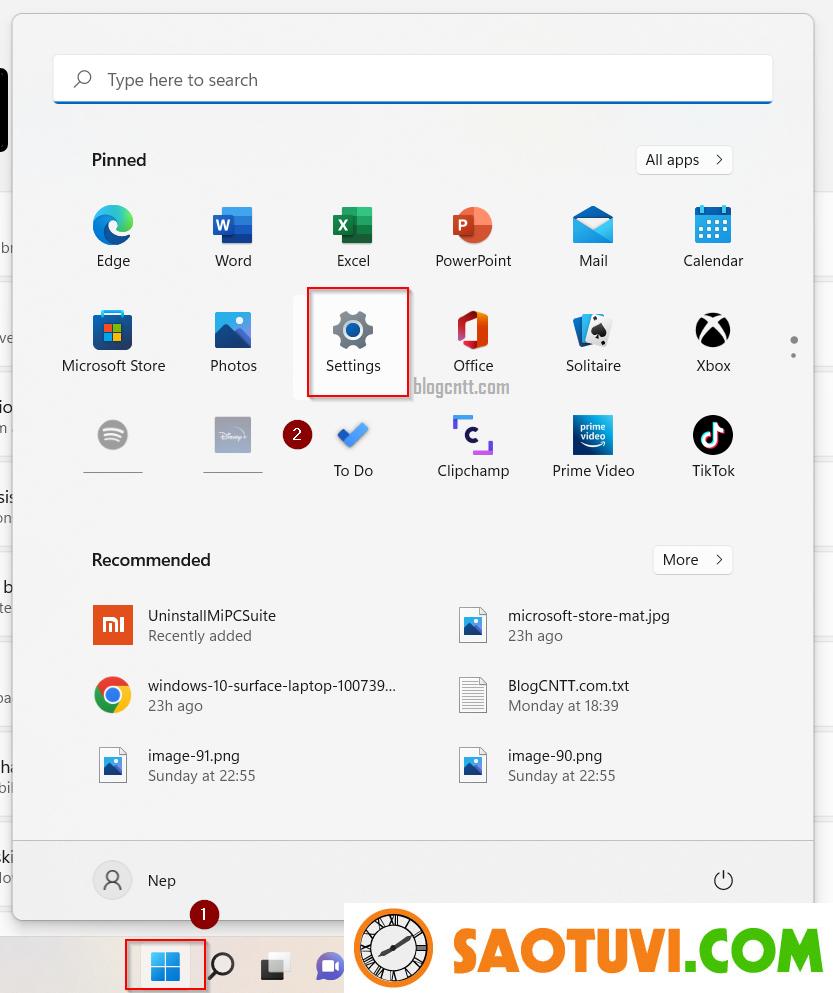The height and width of the screenshot is (993, 833).
Task: Click the Windows Start button on taskbar
Action: pos(165,966)
